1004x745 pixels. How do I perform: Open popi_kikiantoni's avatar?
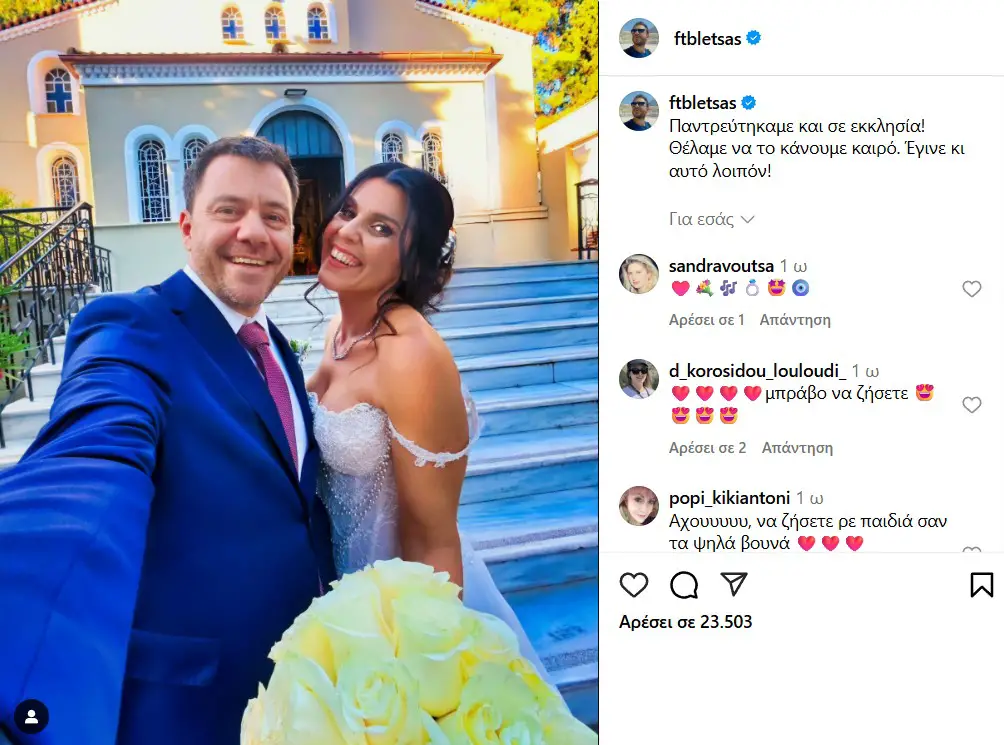pyautogui.click(x=638, y=506)
